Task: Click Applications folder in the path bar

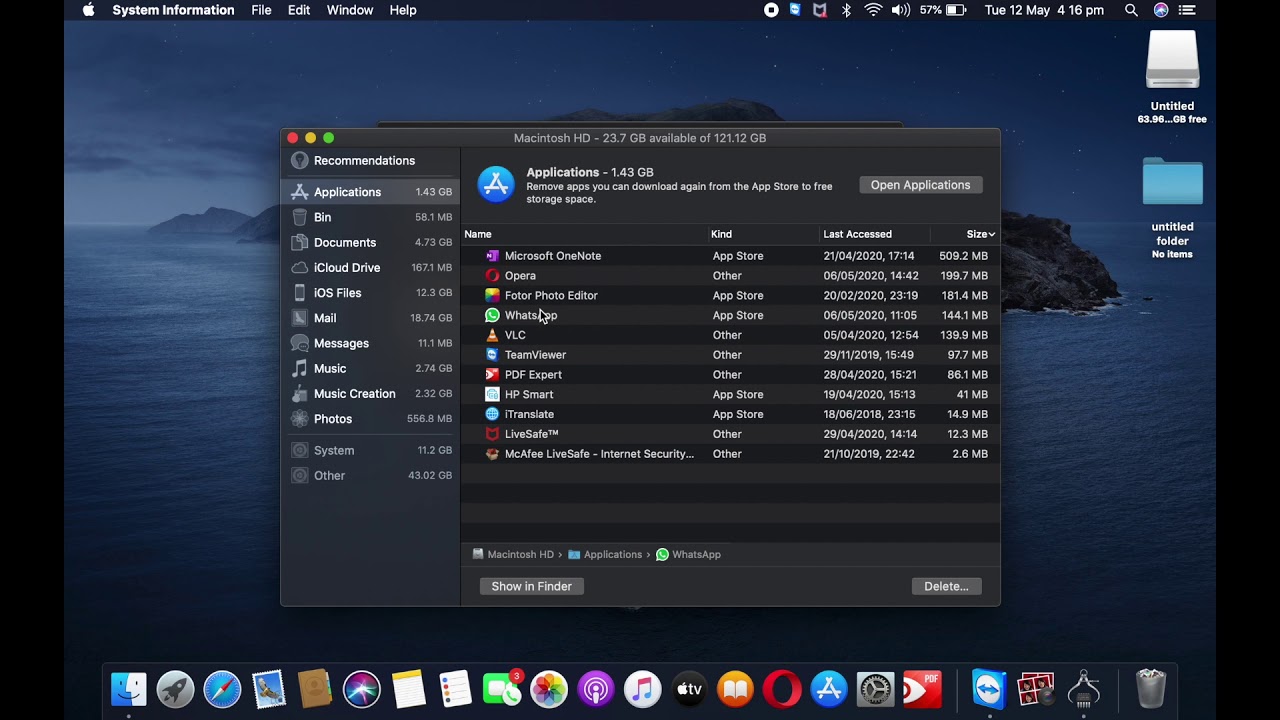Action: (605, 554)
